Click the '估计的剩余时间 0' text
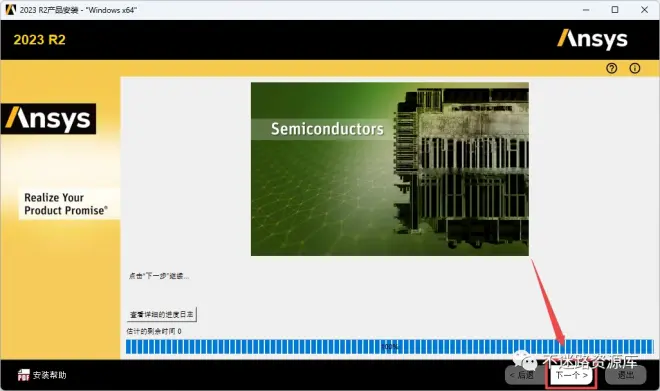660x391 pixels. [x=154, y=331]
